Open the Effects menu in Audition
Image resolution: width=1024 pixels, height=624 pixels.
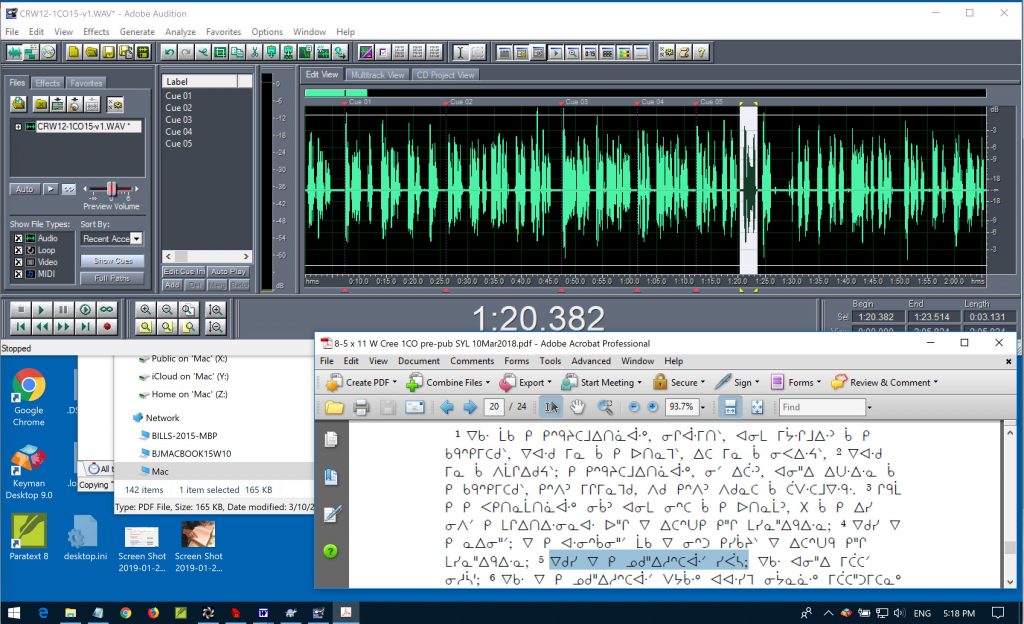tap(96, 31)
